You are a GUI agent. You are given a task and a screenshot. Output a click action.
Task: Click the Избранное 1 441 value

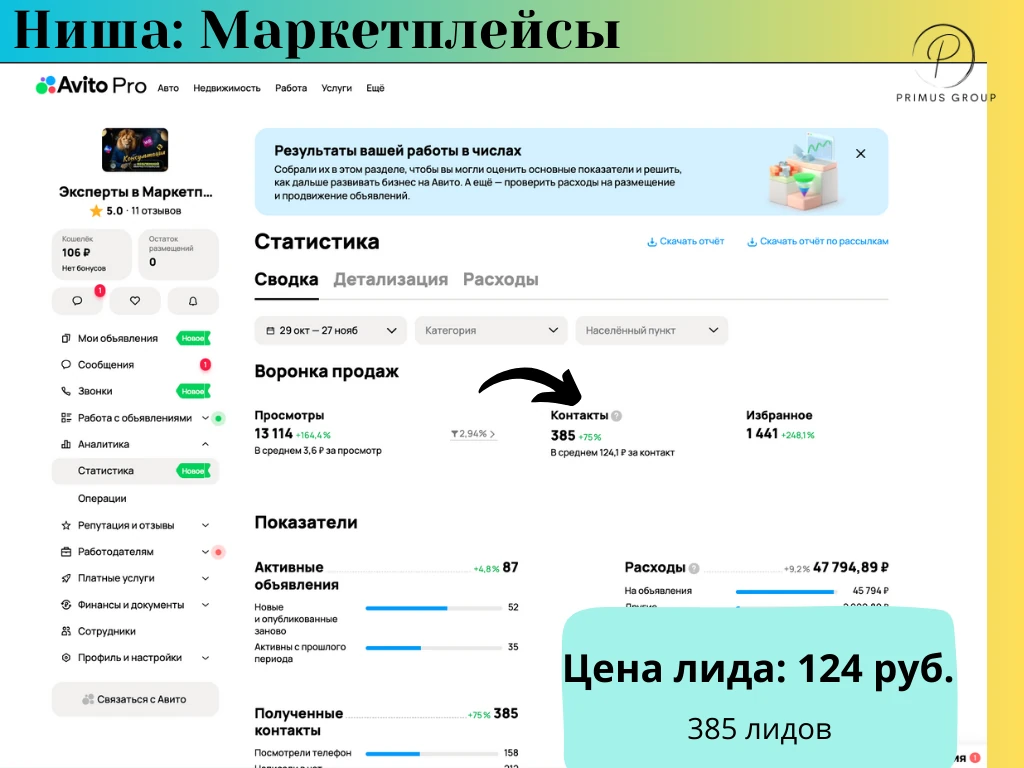click(762, 434)
